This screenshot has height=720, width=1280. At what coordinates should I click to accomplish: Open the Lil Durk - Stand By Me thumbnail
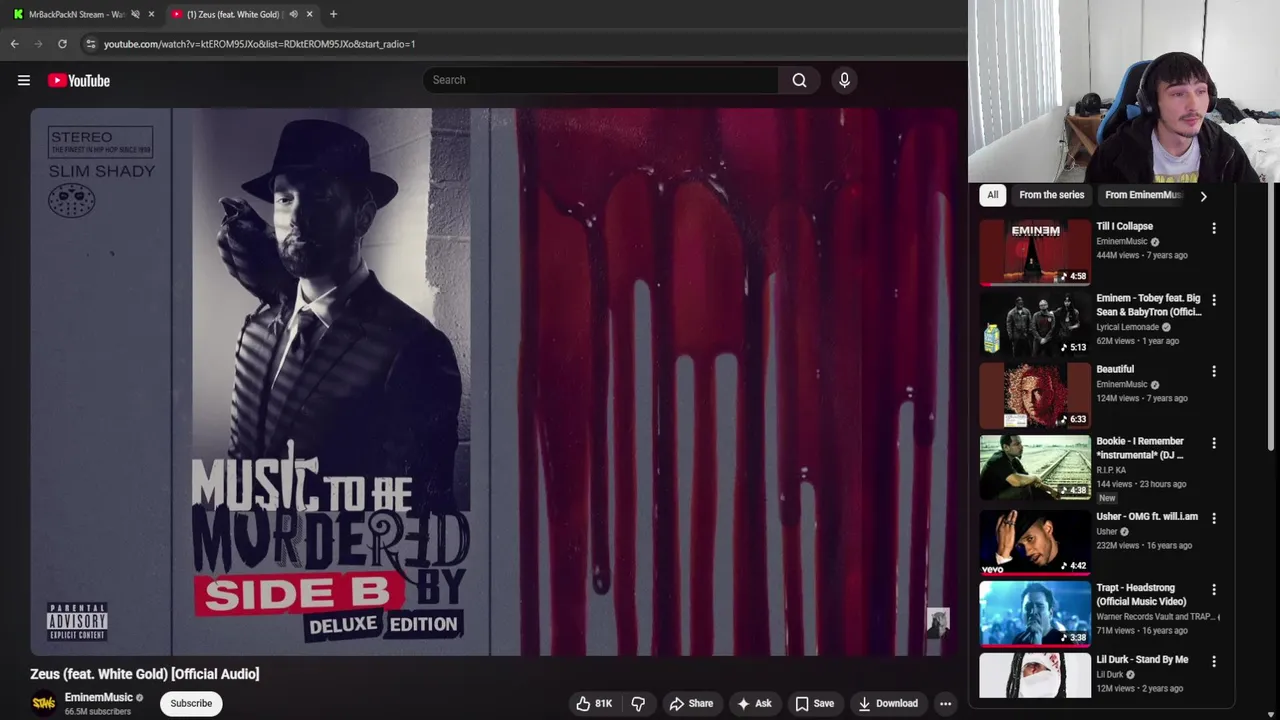point(1035,676)
